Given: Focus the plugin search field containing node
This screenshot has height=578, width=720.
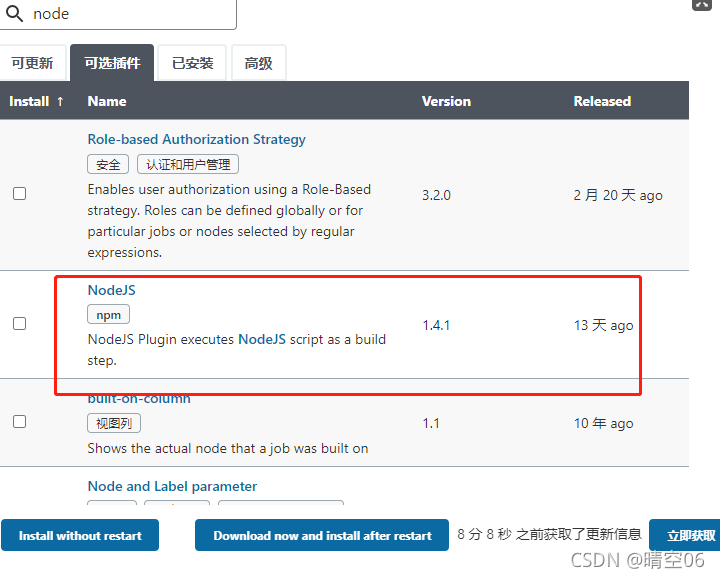Looking at the screenshot, I should [118, 14].
